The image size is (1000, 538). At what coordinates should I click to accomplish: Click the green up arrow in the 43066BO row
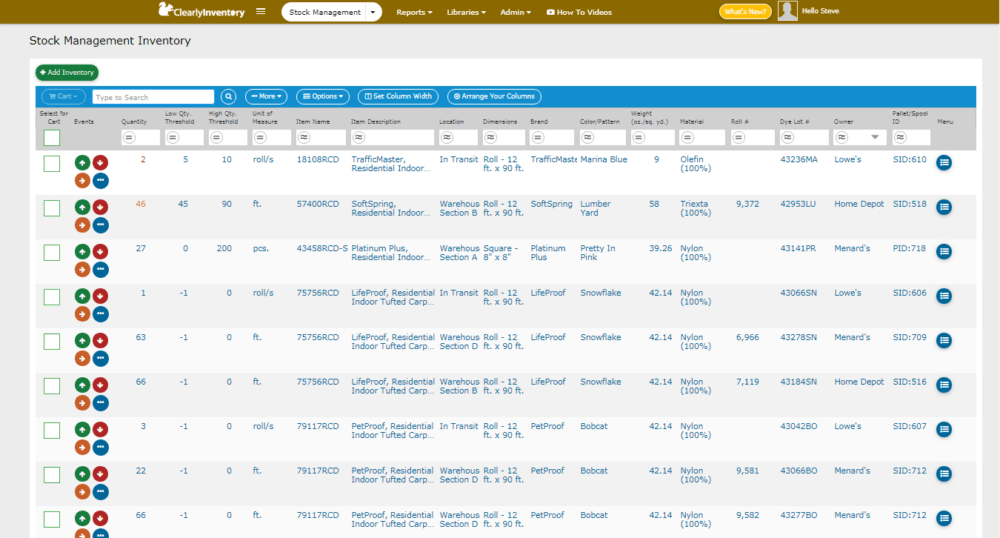click(x=82, y=474)
